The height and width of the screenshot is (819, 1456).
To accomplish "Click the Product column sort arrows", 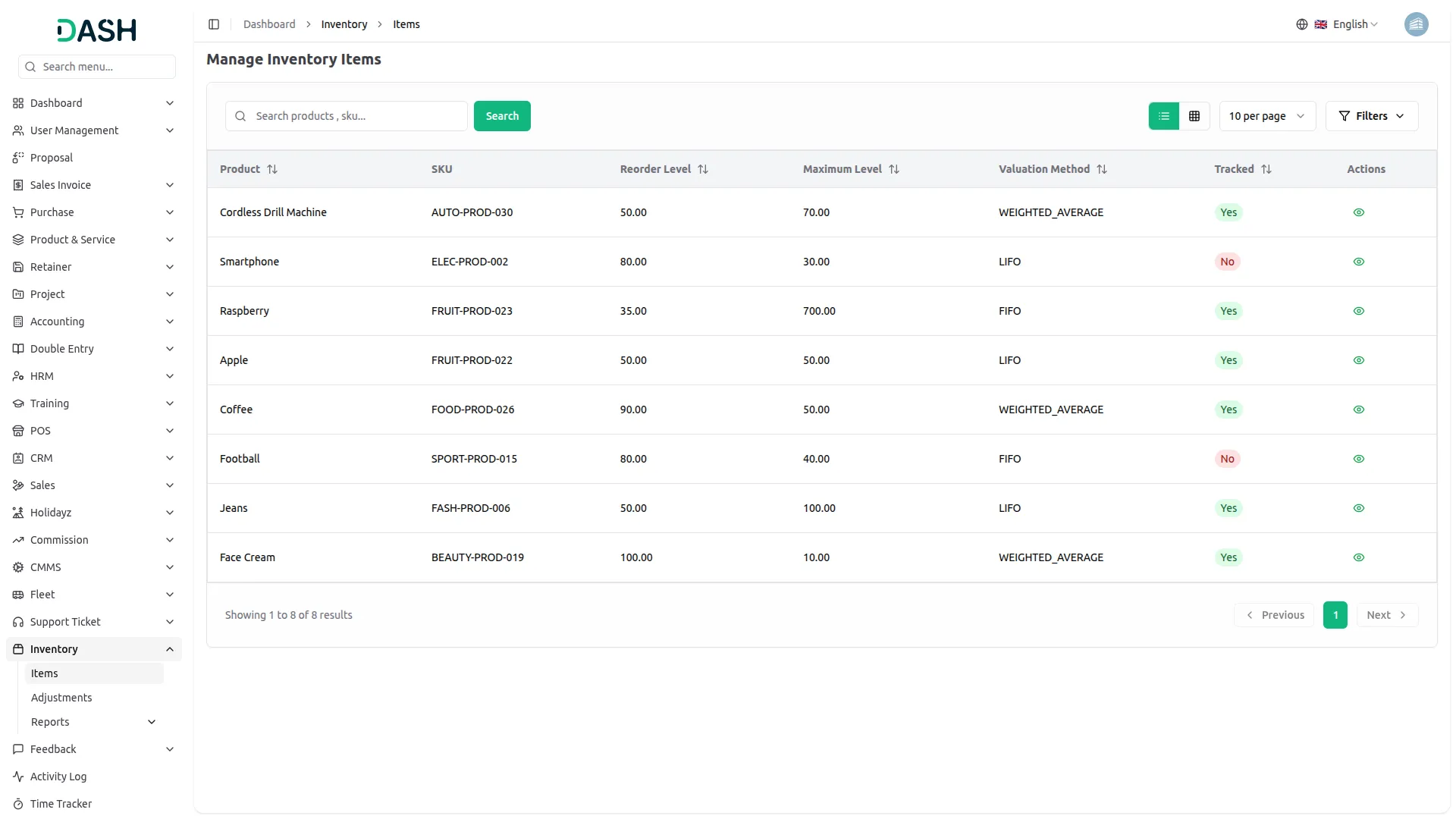I will pos(272,169).
